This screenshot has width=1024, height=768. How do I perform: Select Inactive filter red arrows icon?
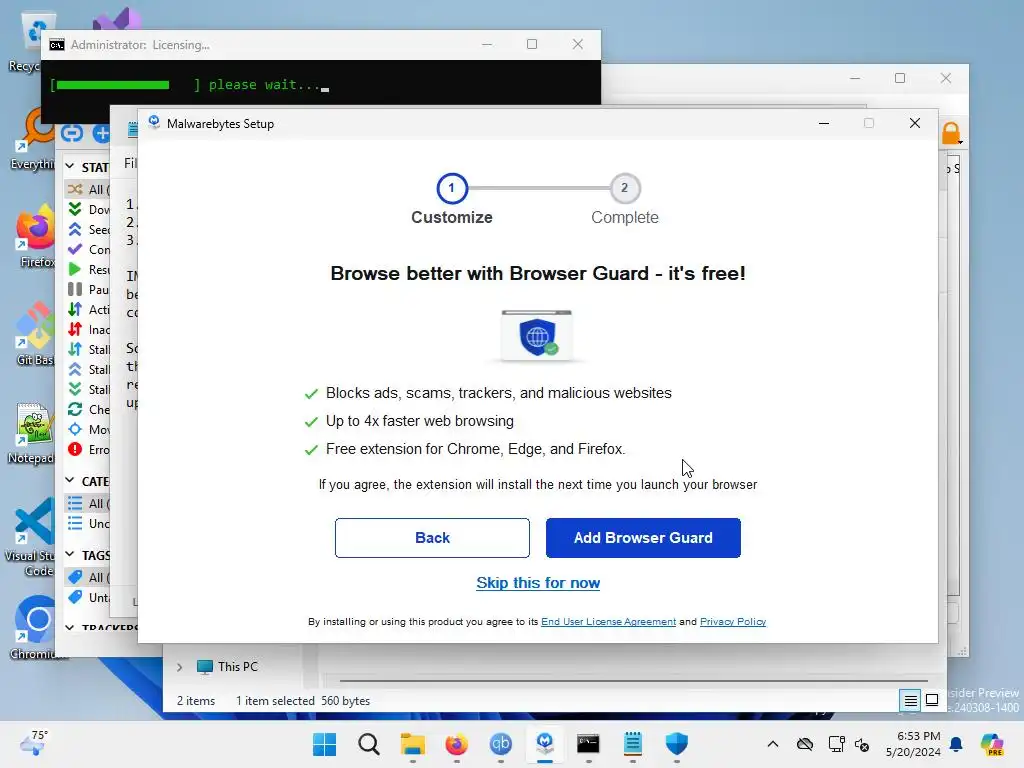(75, 329)
